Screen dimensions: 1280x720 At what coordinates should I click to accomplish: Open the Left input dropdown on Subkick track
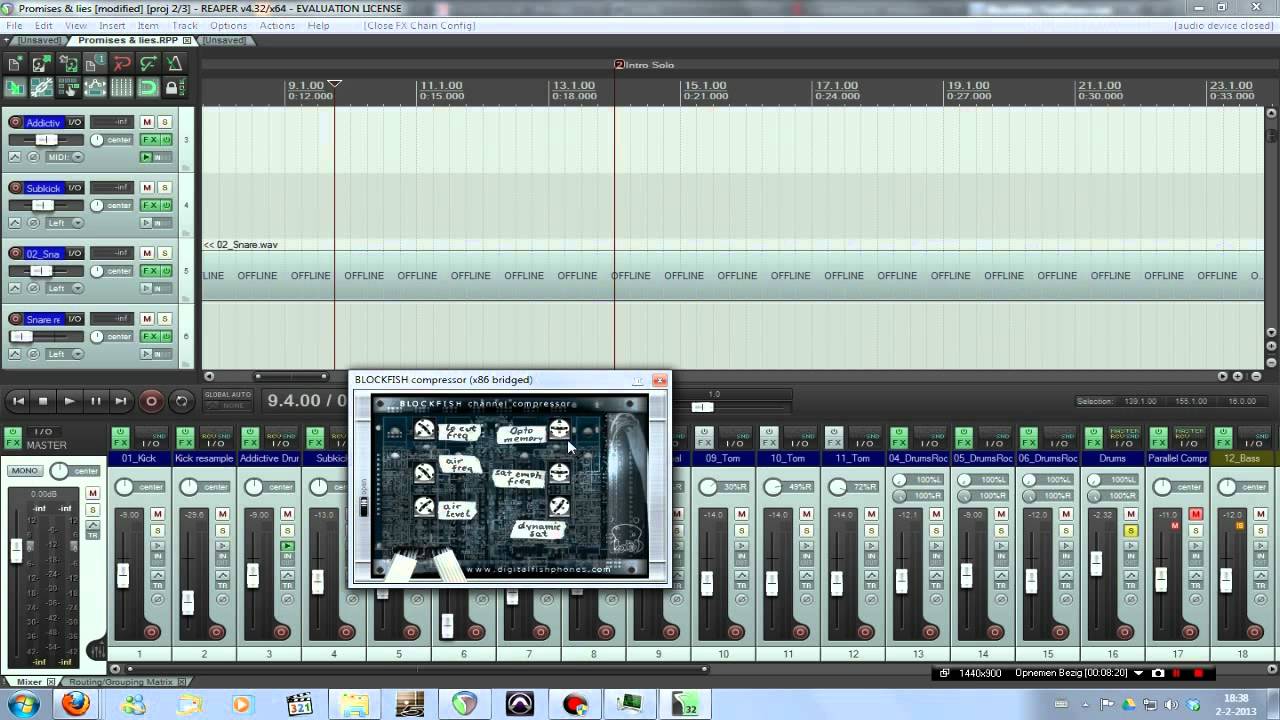tap(64, 222)
